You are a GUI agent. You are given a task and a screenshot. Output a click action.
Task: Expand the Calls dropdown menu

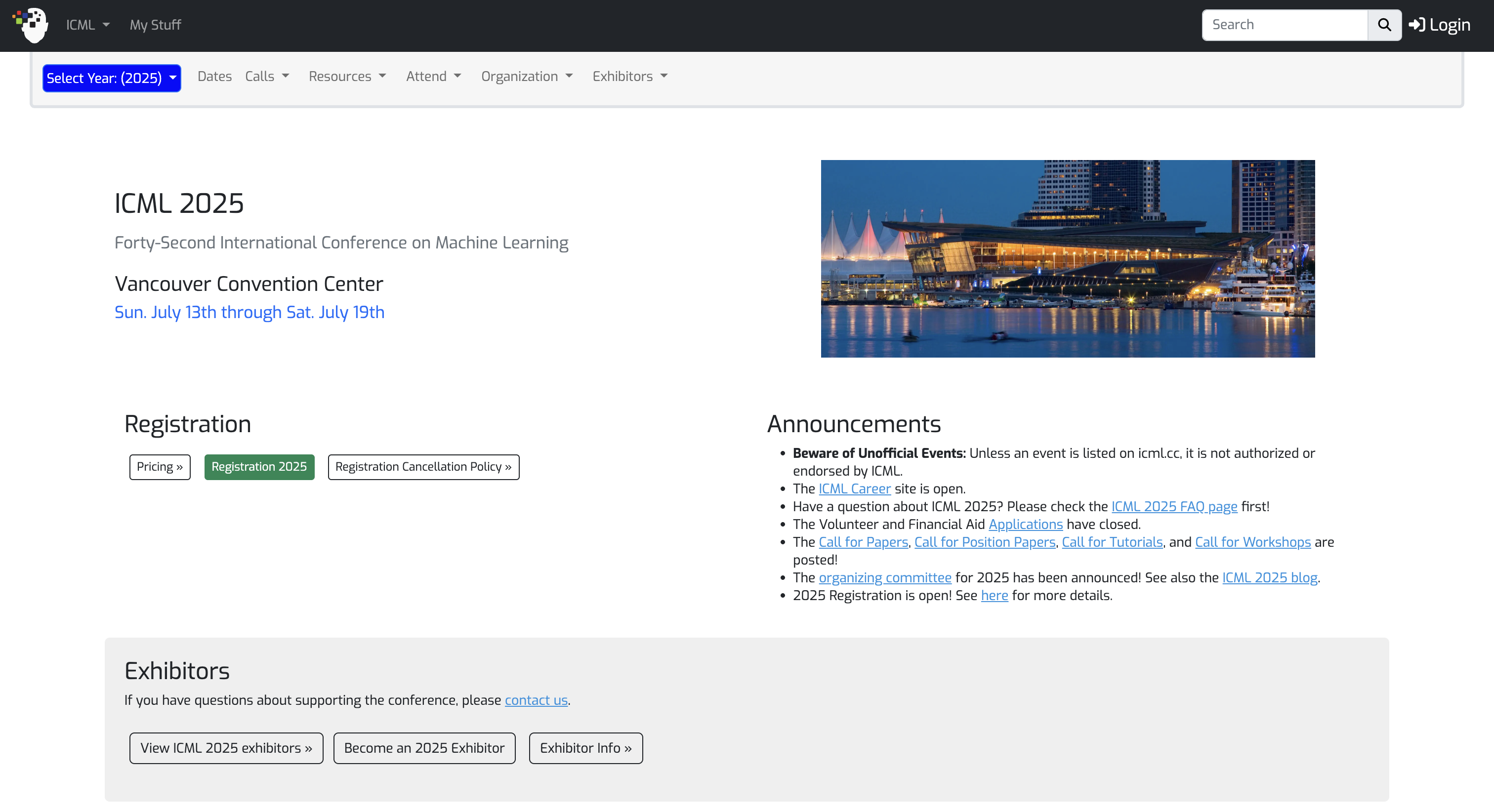267,77
